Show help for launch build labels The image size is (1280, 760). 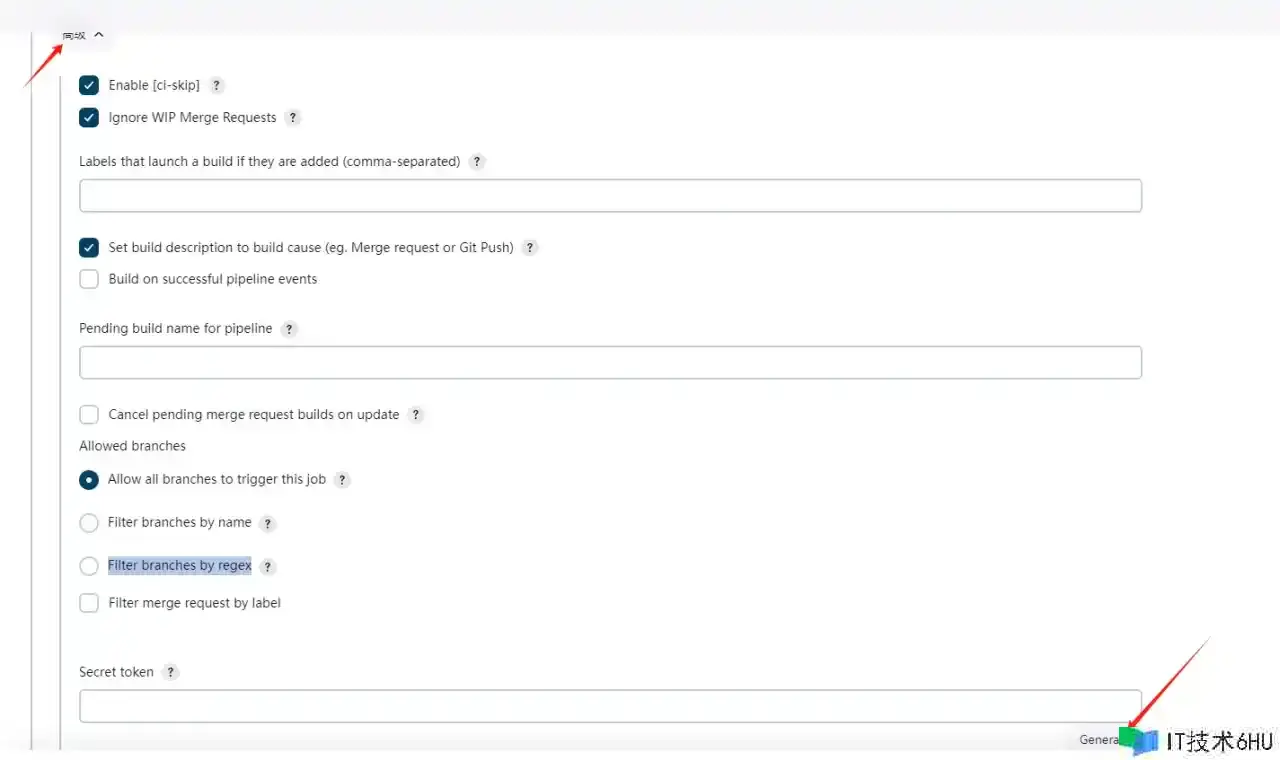coord(477,162)
